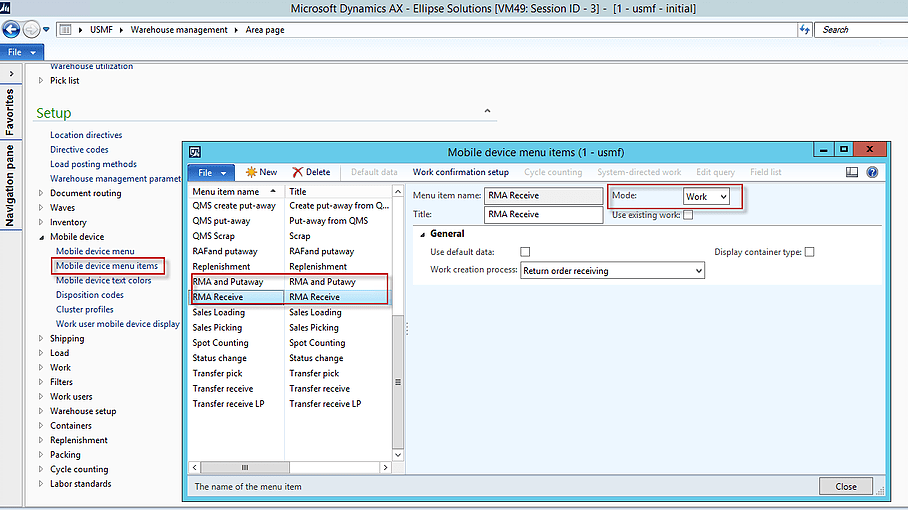Open the Mobile device menu items link
This screenshot has width=908, height=510.
(107, 266)
